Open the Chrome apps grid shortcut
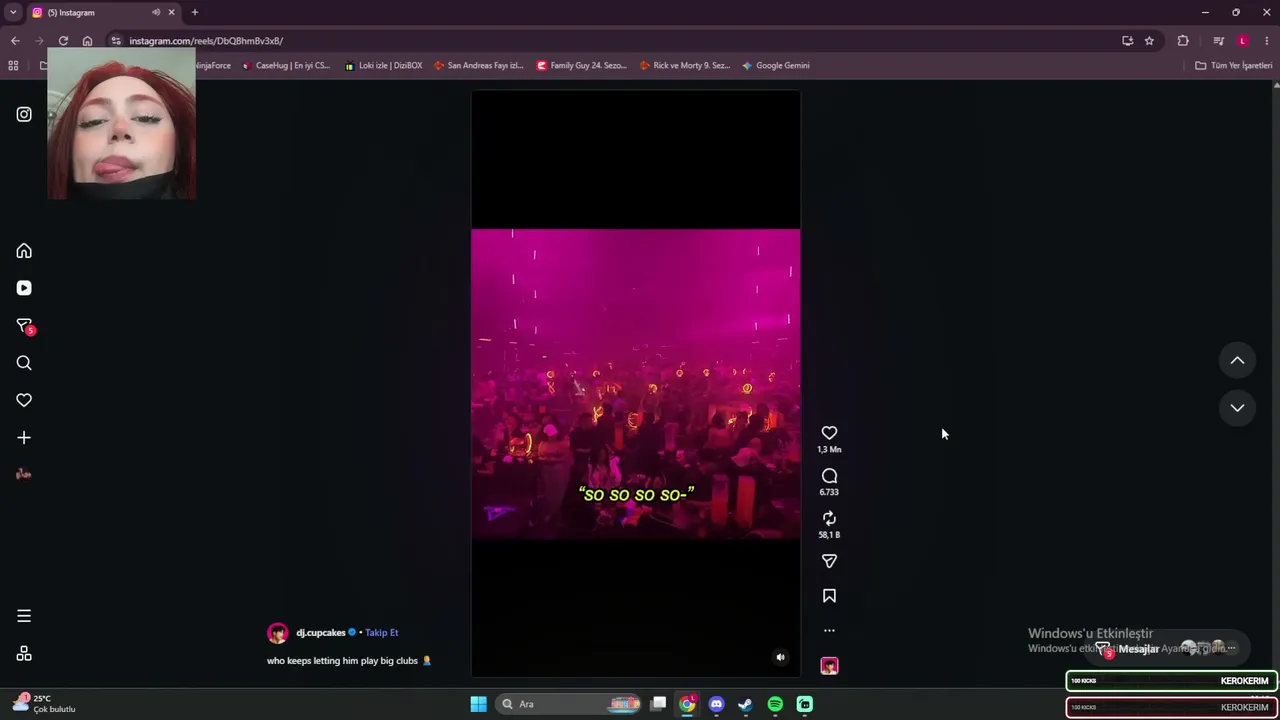 (x=13, y=66)
